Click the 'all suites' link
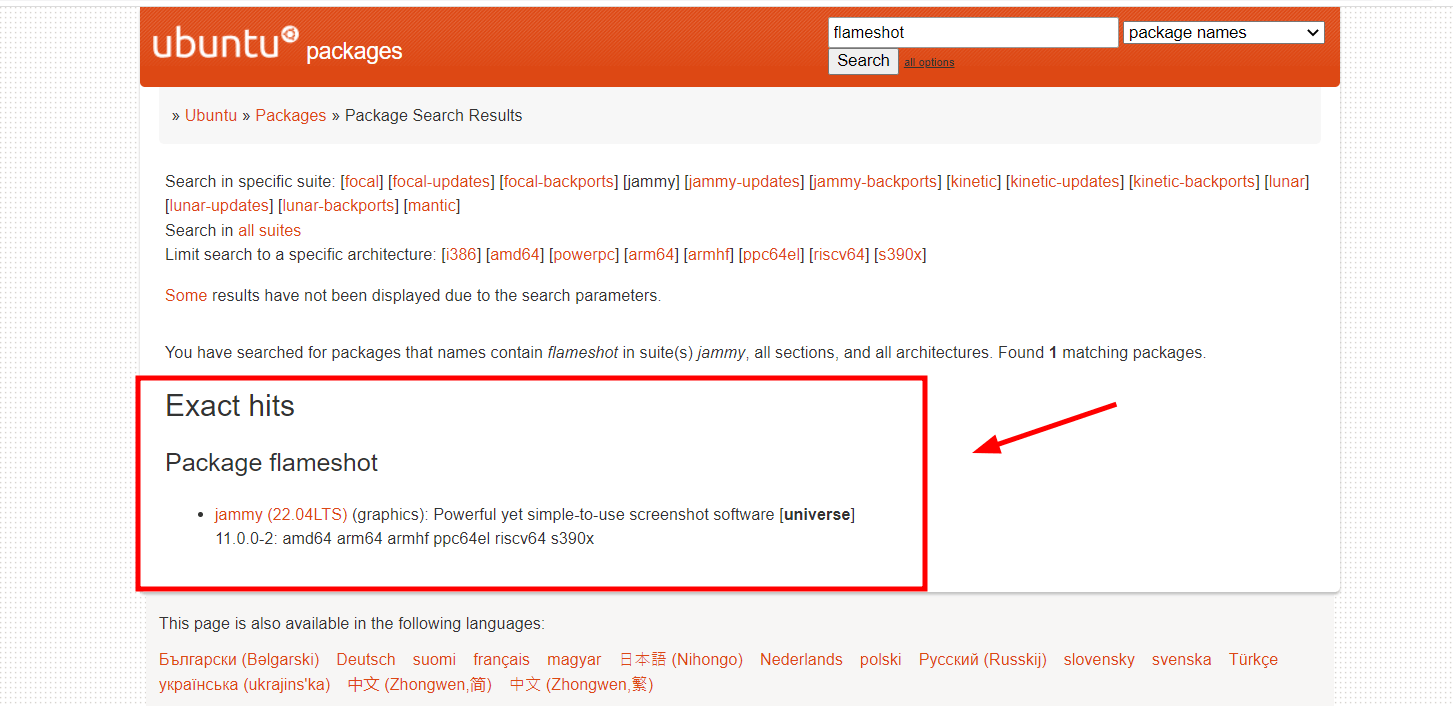The image size is (1453, 706). click(x=269, y=230)
